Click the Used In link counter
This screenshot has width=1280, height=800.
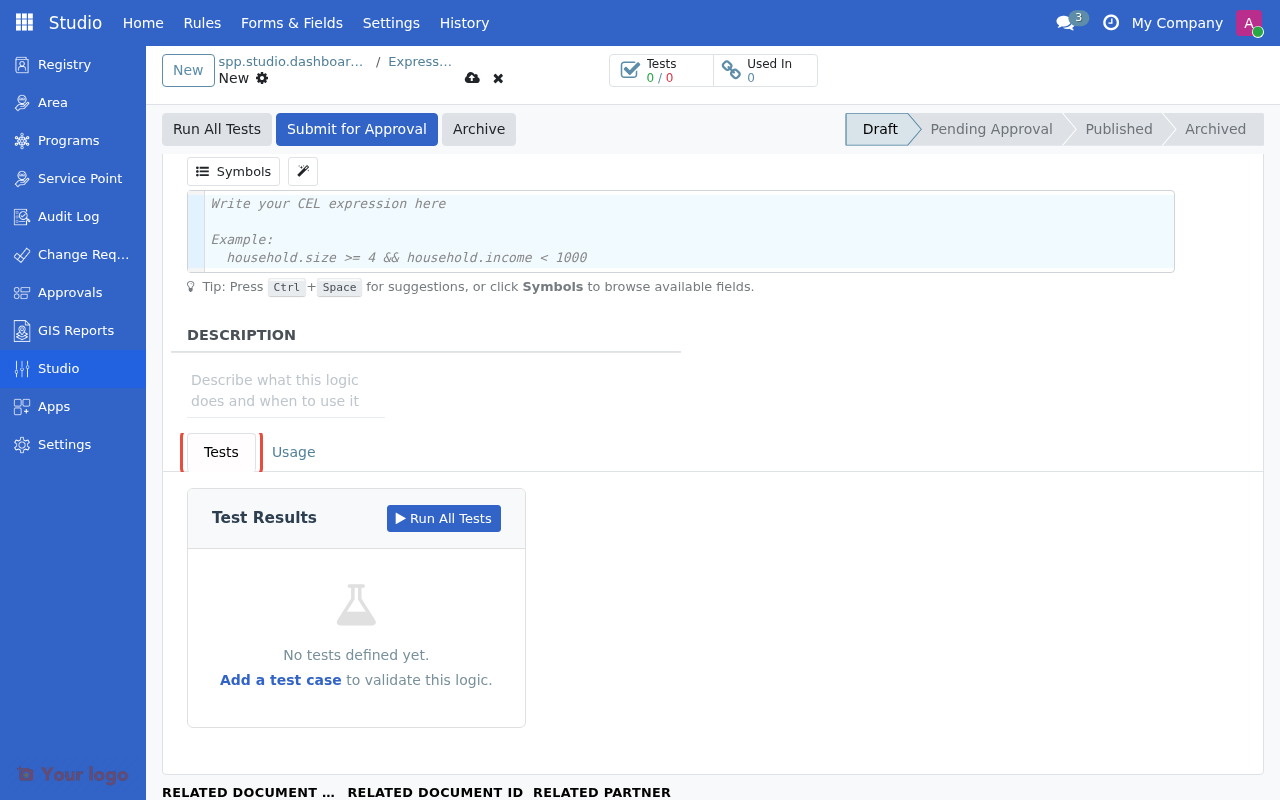coord(730,70)
